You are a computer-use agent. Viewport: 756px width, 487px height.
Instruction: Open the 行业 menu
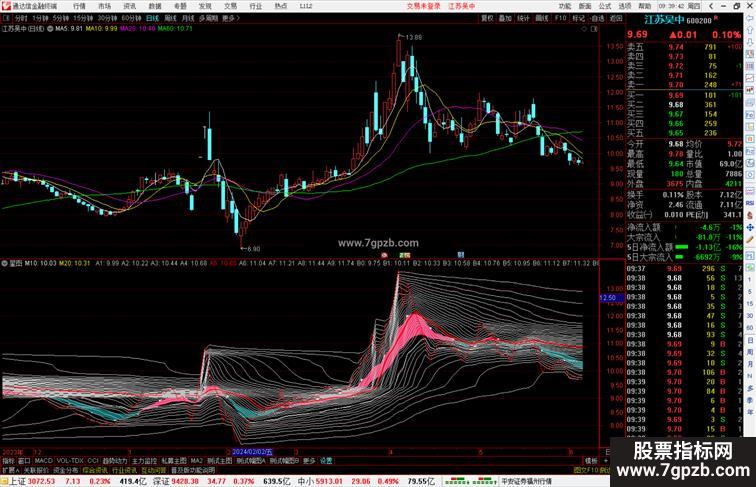256,6
